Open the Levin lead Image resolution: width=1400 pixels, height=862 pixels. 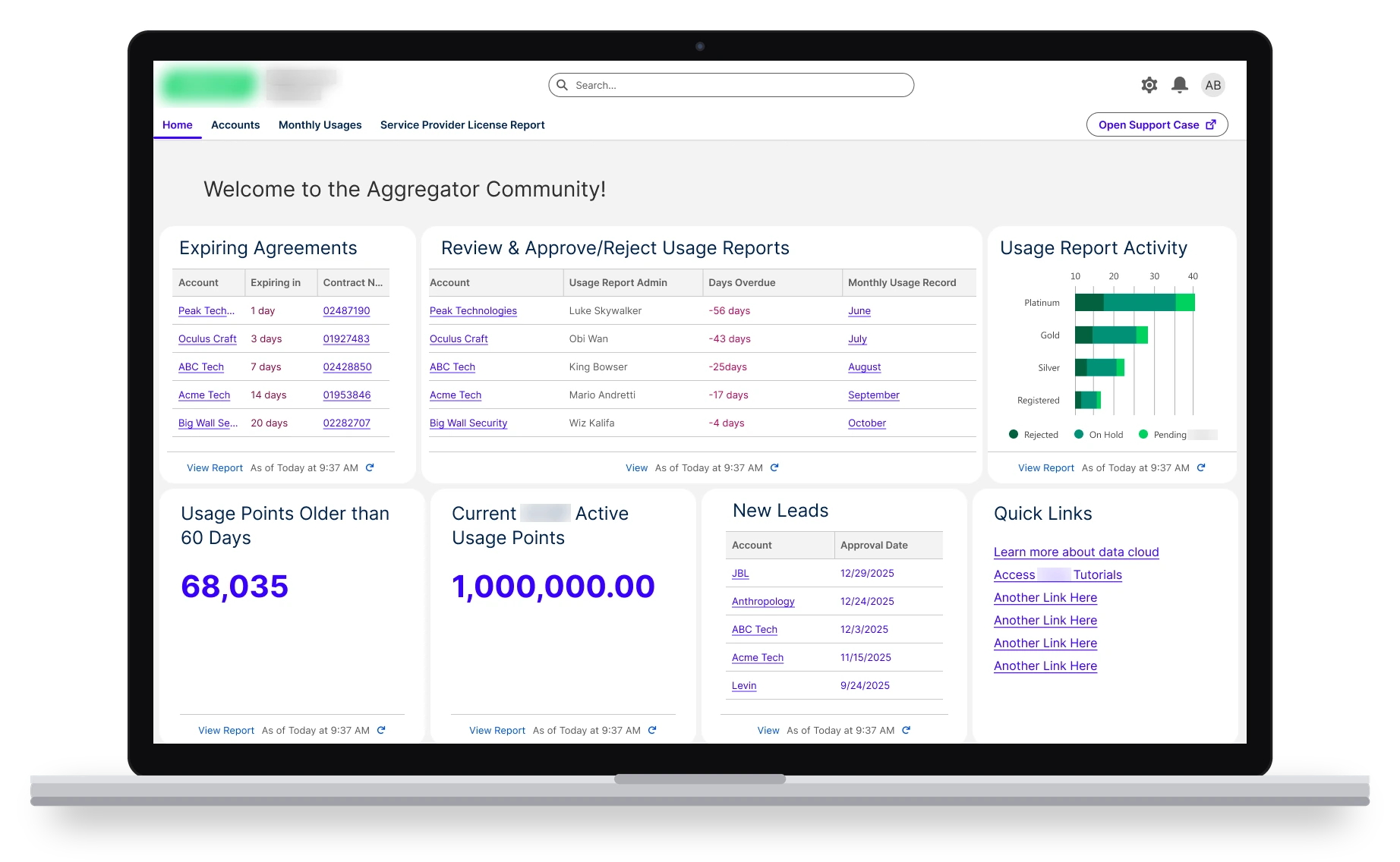744,685
